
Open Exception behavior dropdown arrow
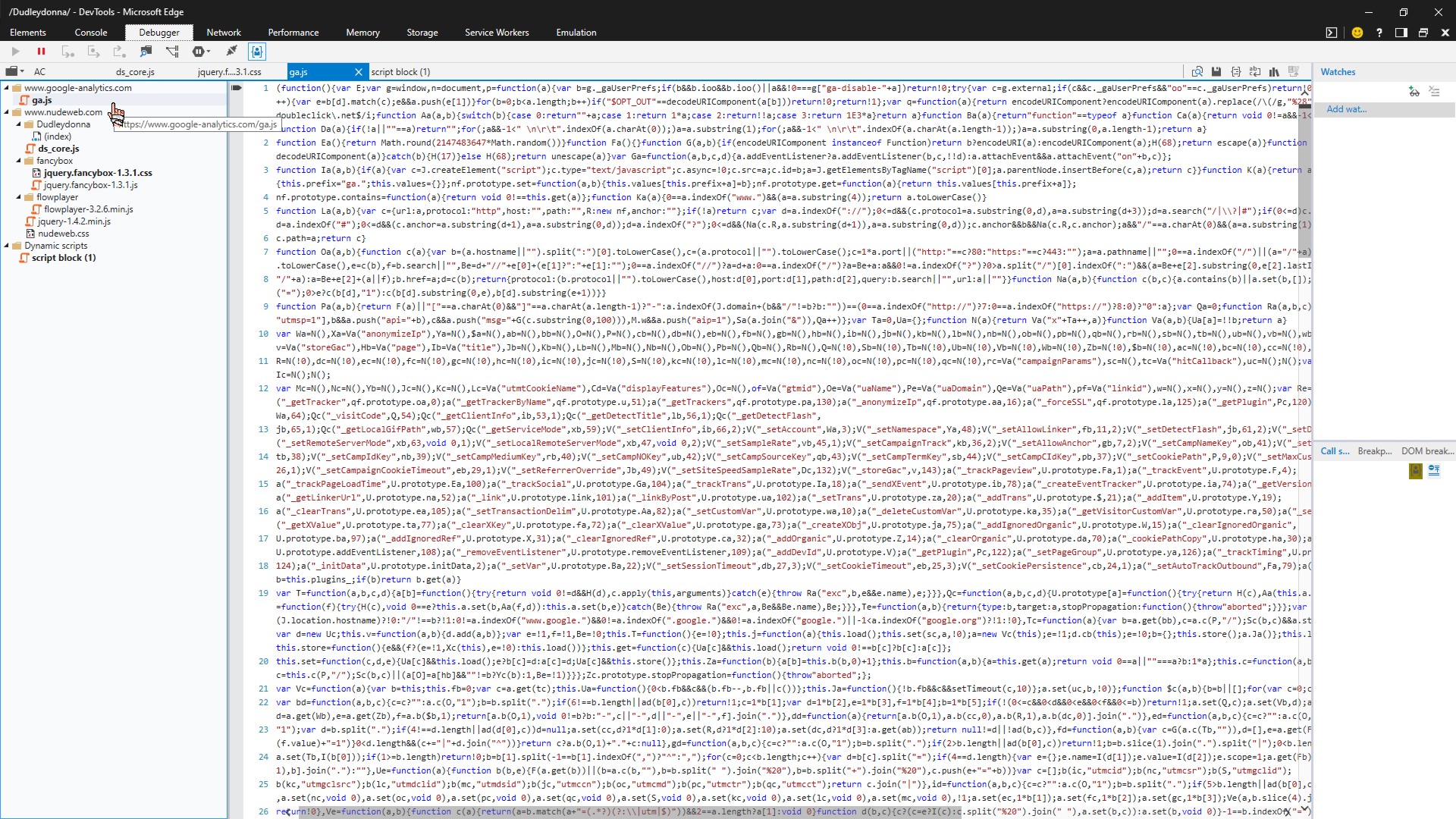coord(209,52)
